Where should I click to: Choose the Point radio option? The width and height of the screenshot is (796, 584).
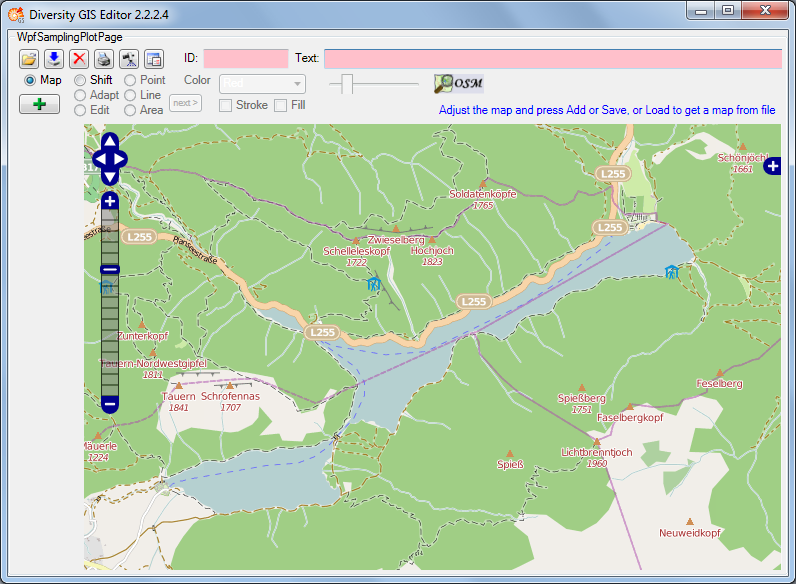click(x=130, y=80)
